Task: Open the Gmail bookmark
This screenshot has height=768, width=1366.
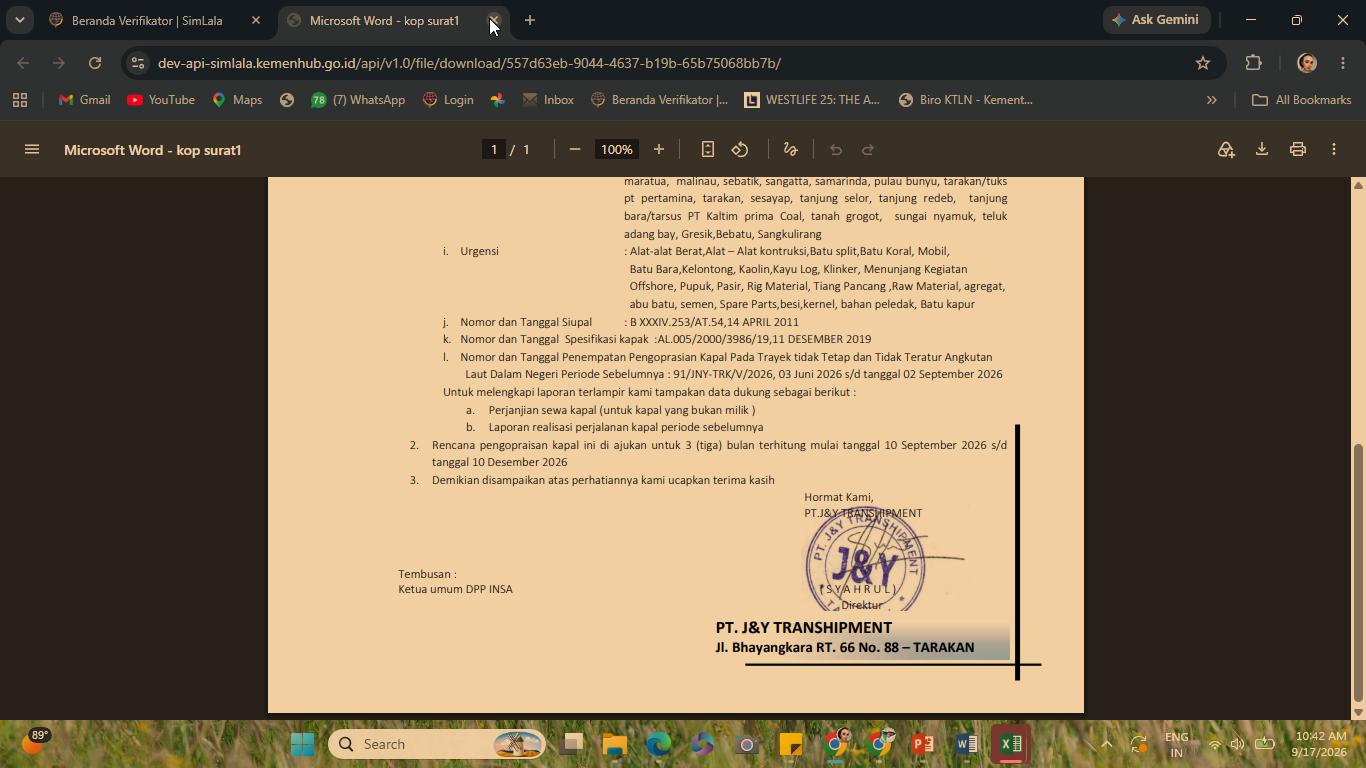Action: (x=84, y=100)
